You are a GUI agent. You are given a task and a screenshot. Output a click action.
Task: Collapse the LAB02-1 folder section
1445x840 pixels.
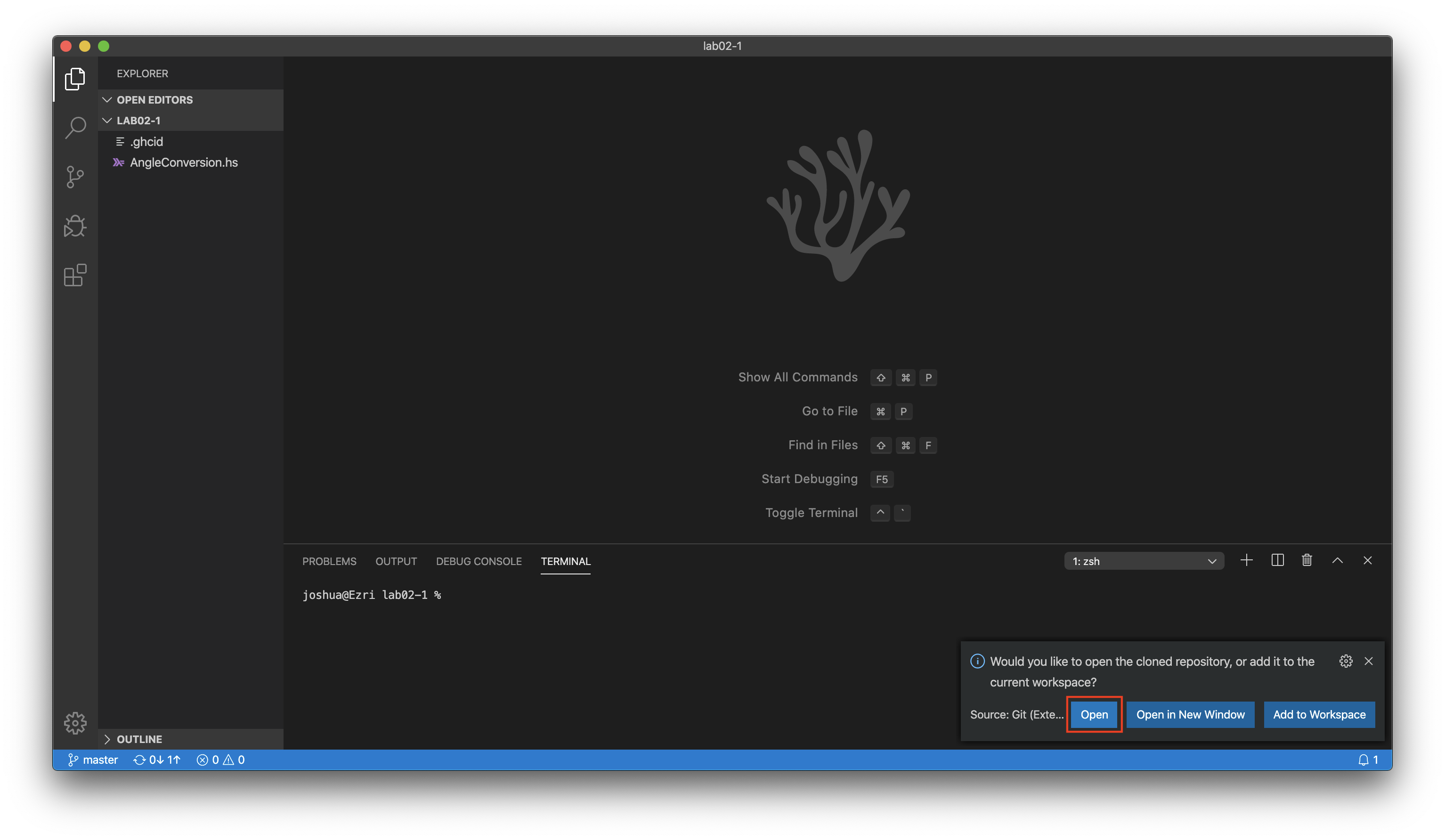pyautogui.click(x=191, y=121)
